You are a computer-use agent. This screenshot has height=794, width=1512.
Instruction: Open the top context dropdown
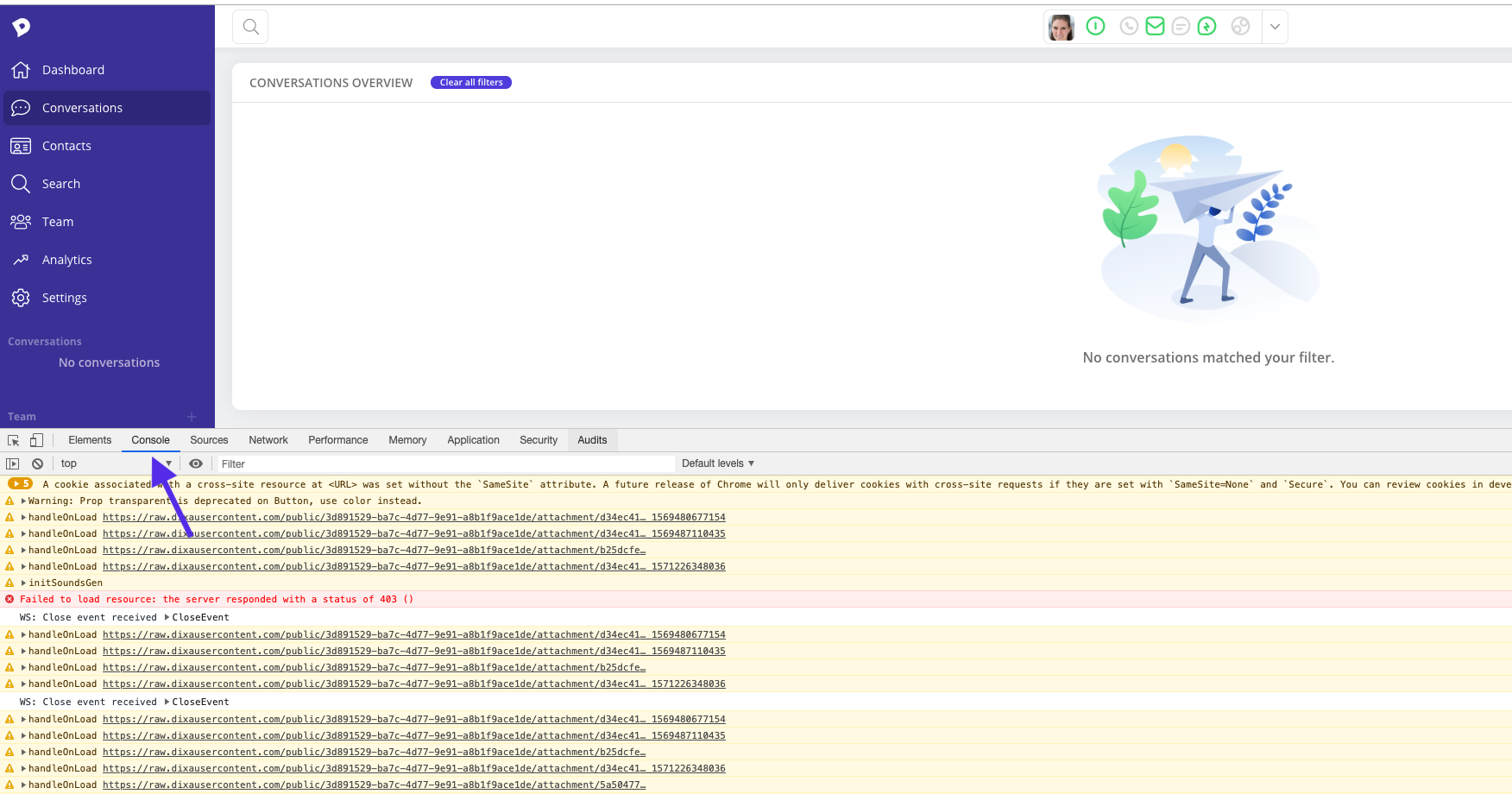point(117,464)
